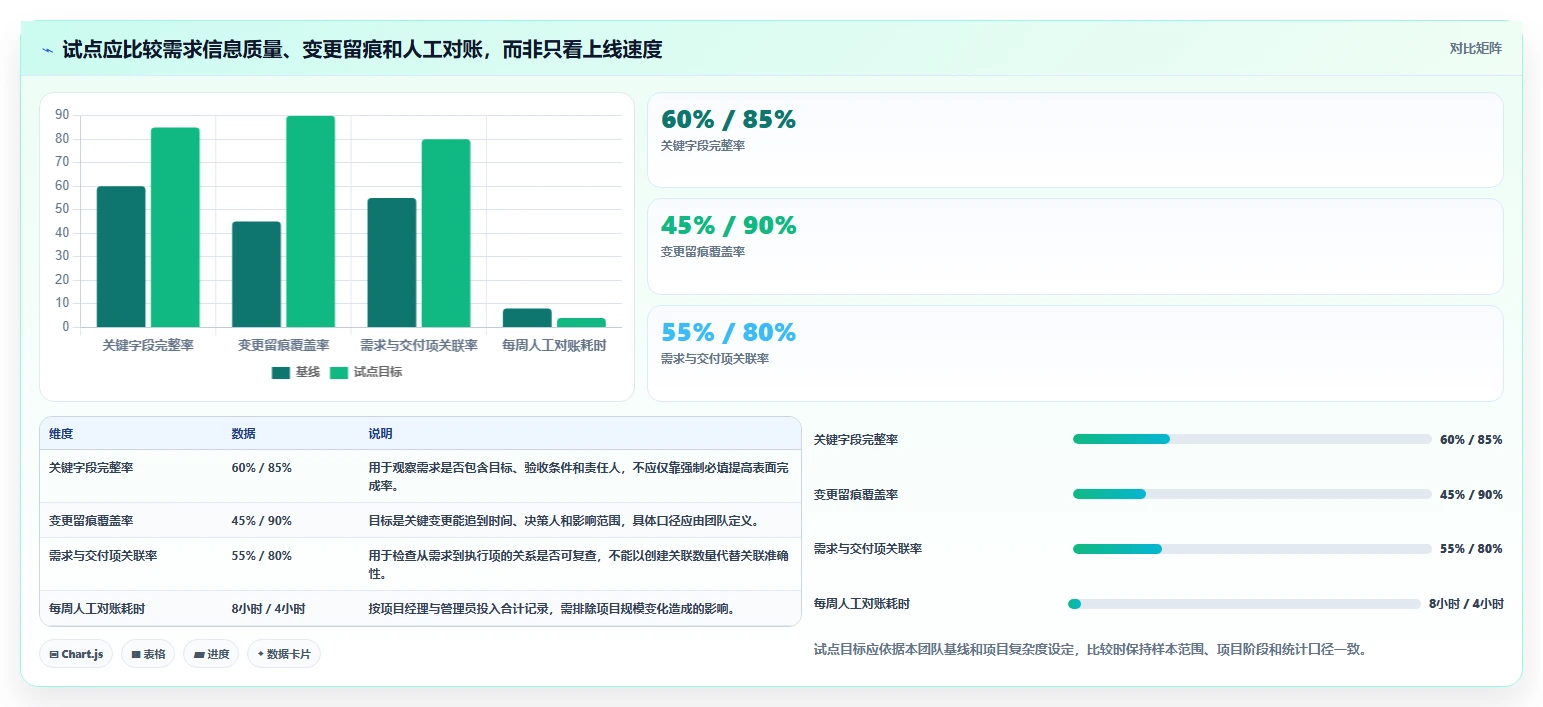The height and width of the screenshot is (707, 1543).
Task: Click the 90 y-axis tick label
Action: pos(62,115)
